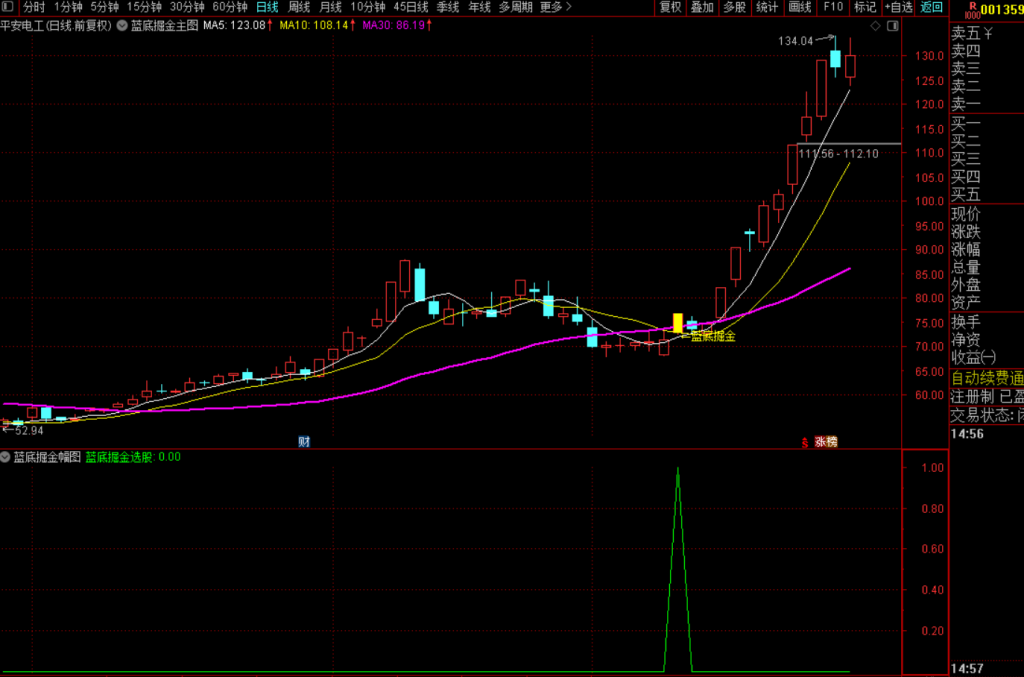Click the stock code 001359
The width and height of the screenshot is (1024, 677).
click(1002, 9)
